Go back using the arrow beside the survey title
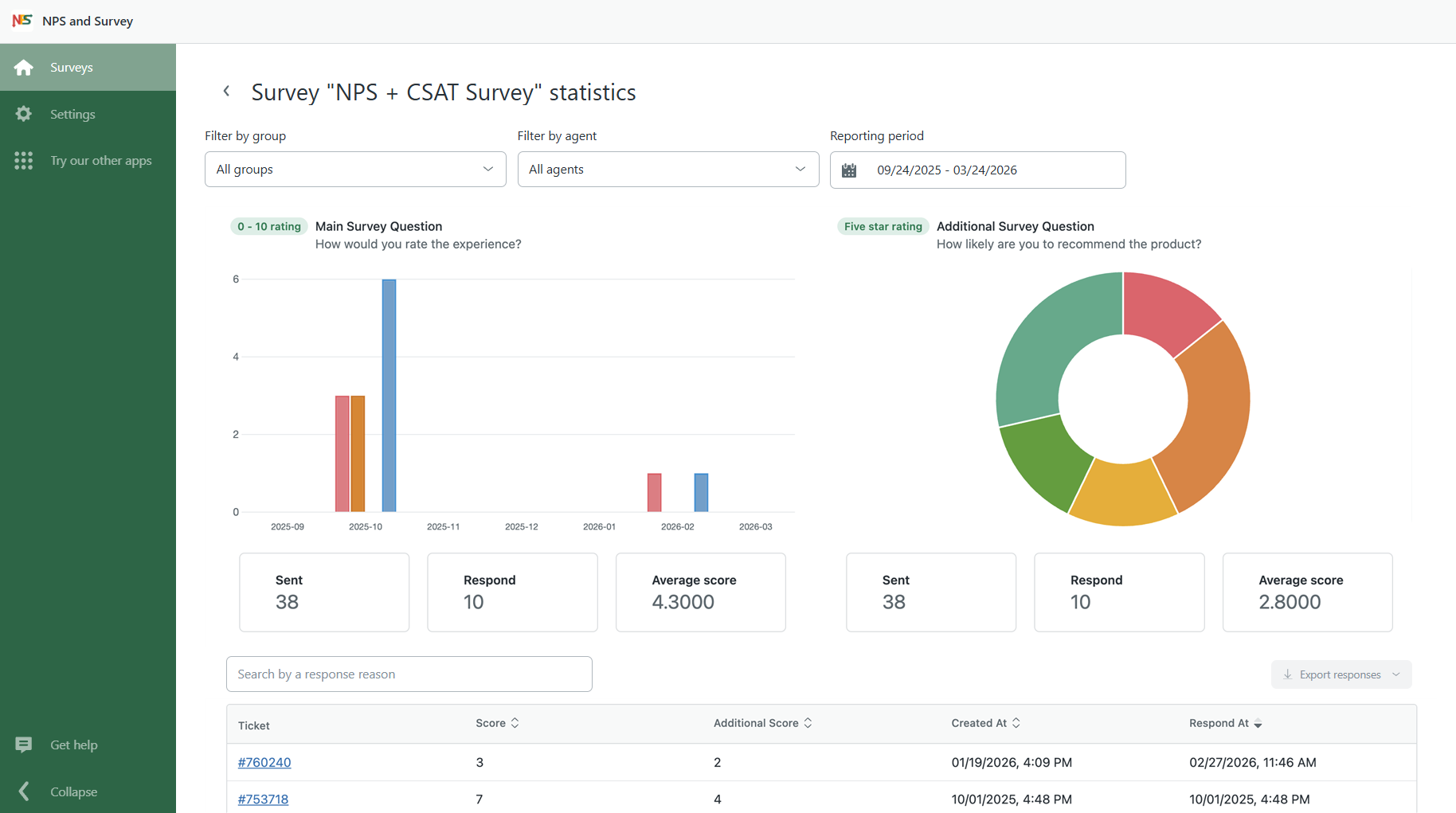The image size is (1456, 813). (226, 91)
